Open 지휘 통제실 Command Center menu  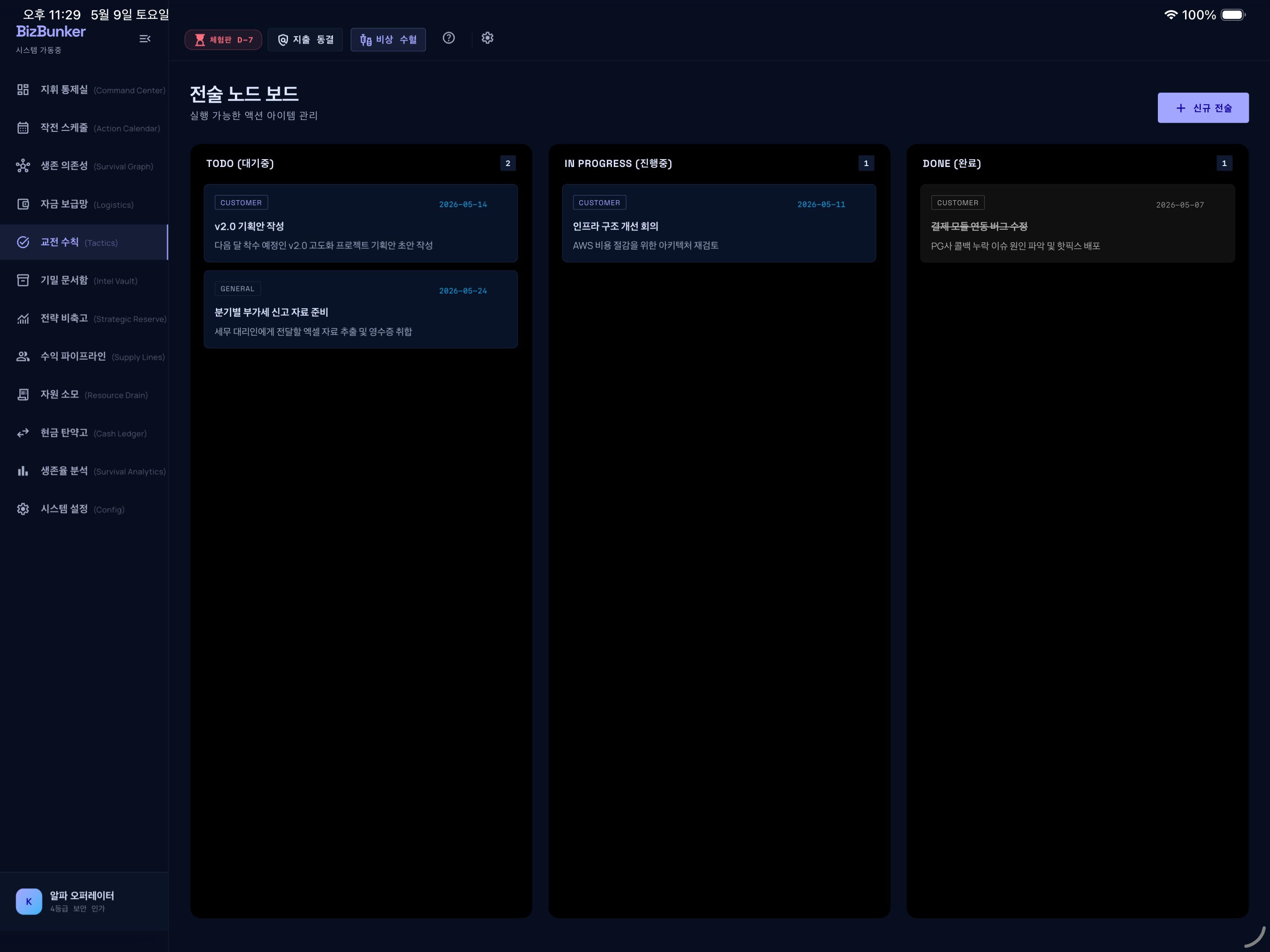pos(84,89)
